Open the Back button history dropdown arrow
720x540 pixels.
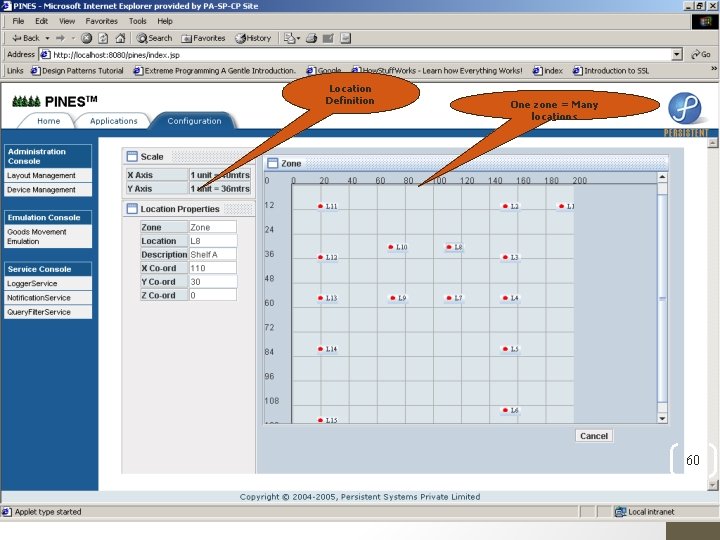tap(47, 38)
